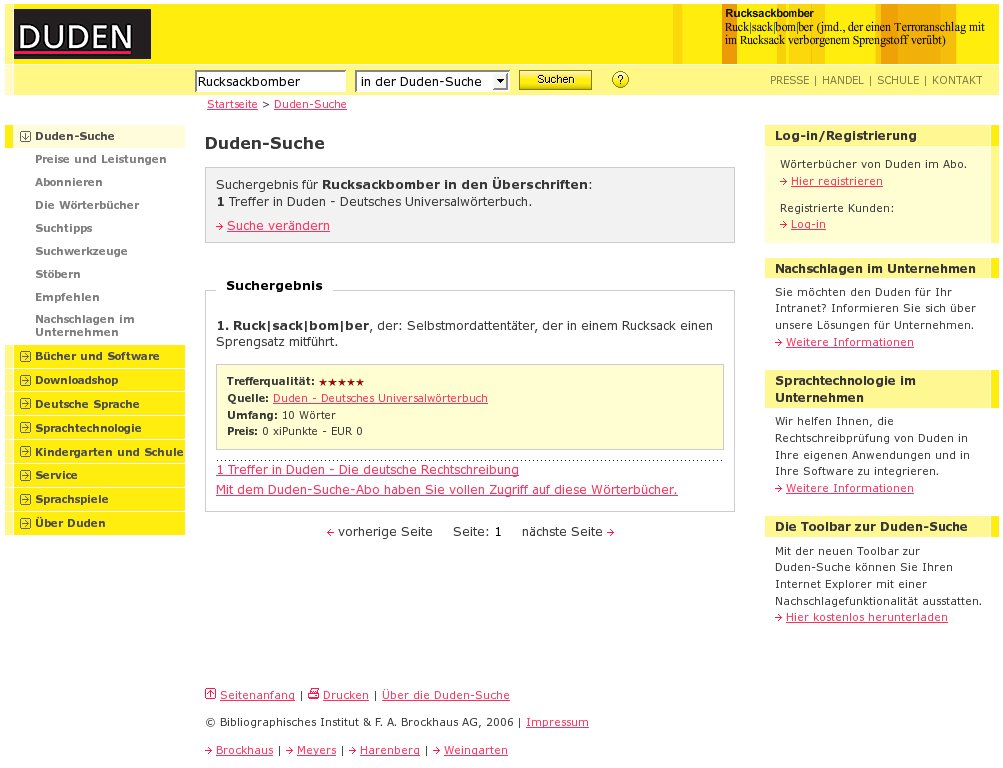
Task: Click the Duden-Suche collapse arrow icon
Action: coord(25,136)
